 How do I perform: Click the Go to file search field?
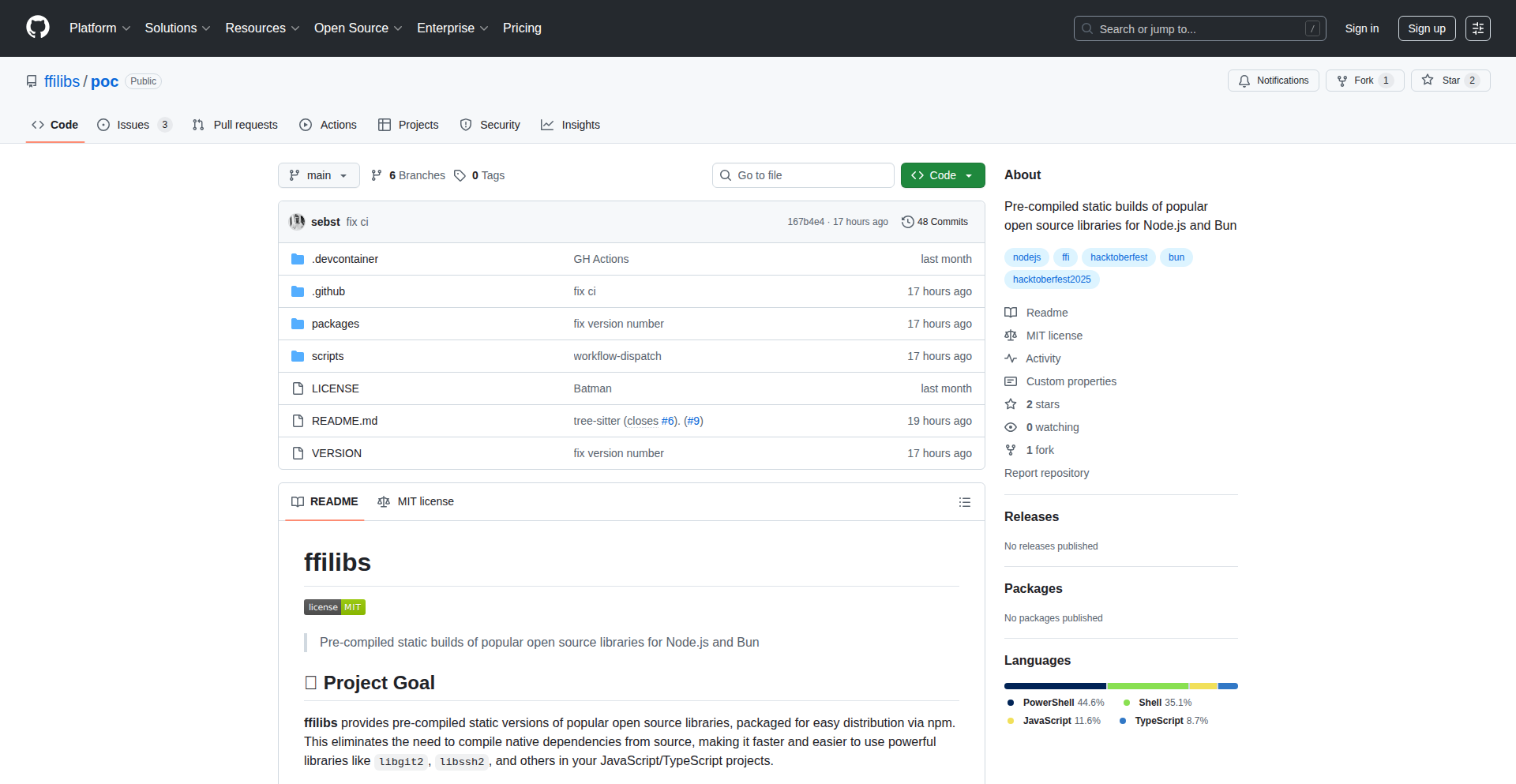[803, 175]
